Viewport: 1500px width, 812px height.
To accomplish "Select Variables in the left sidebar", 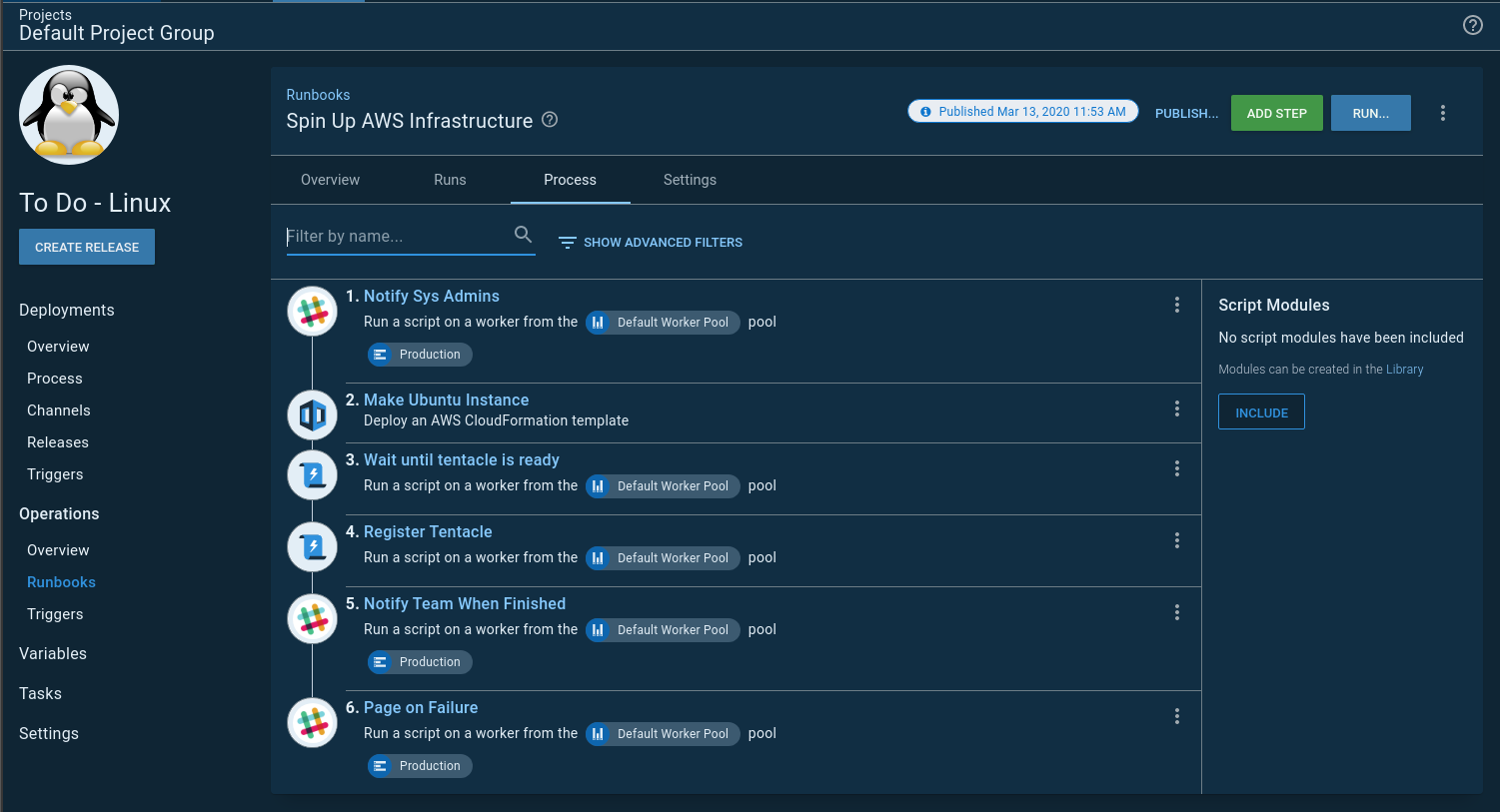I will (x=53, y=653).
